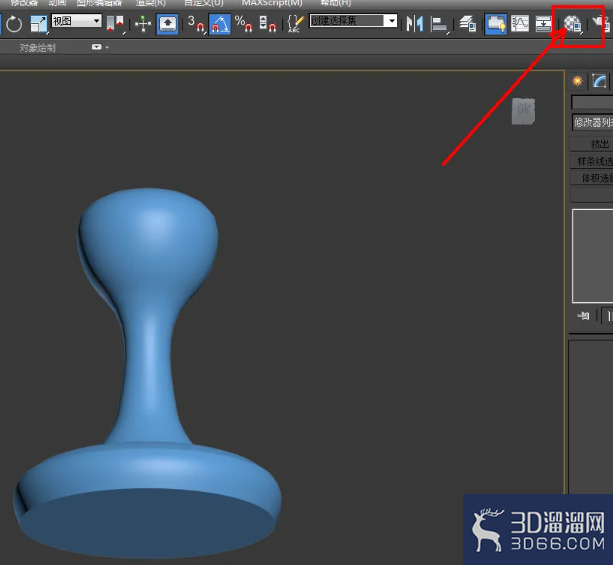Select the Scale tool
Screen dimensions: 613x565
tap(38, 24)
